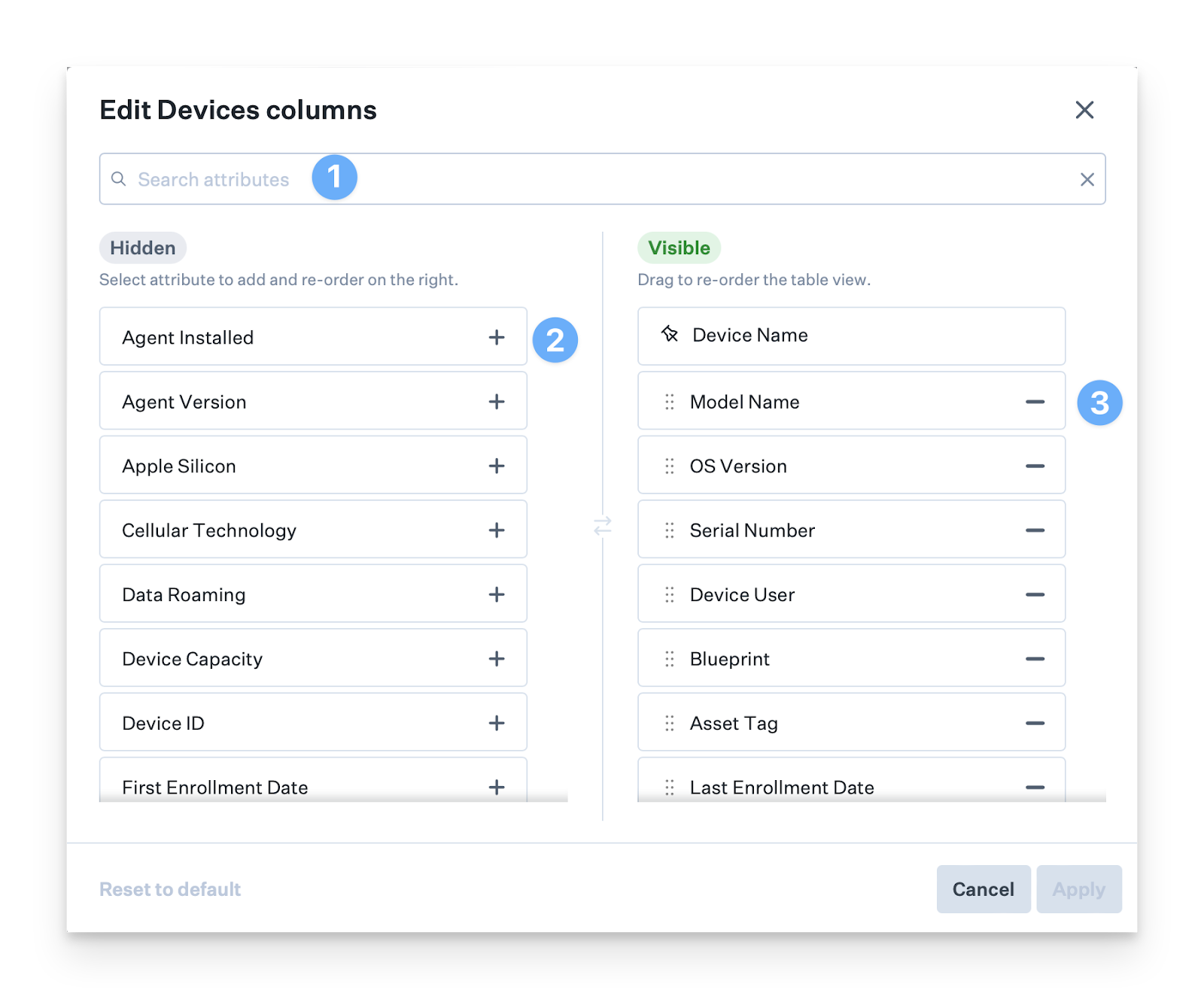The height and width of the screenshot is (999, 1204).
Task: Click the pin icon beside Device Name
Action: 670,334
